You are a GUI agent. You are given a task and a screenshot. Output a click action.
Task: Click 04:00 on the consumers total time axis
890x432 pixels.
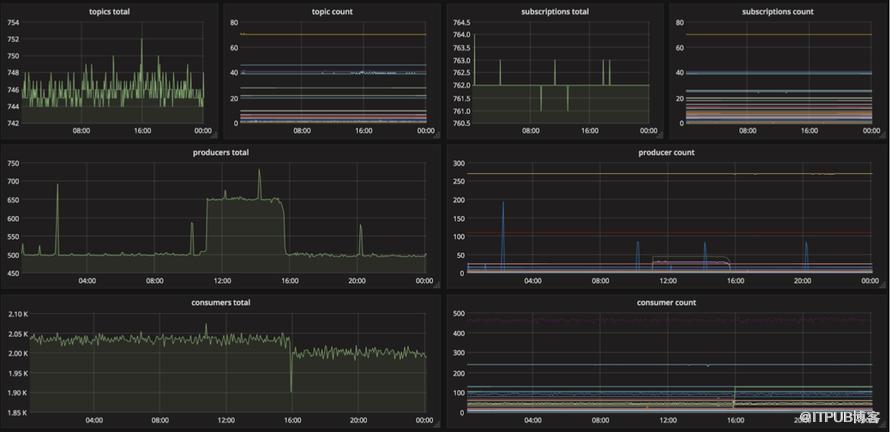click(94, 421)
